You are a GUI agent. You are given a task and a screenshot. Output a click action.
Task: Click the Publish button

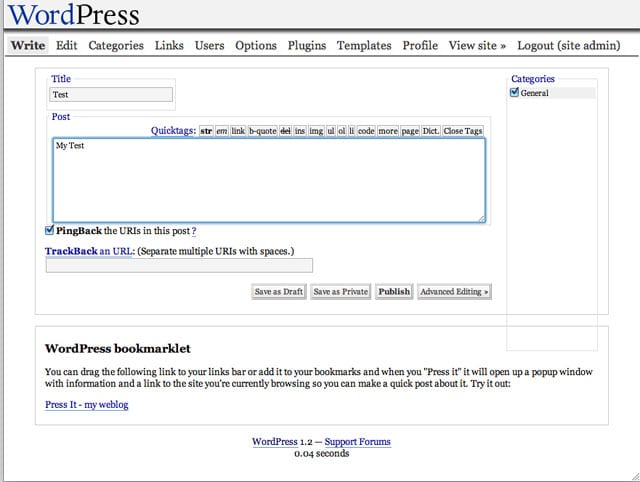click(x=394, y=292)
